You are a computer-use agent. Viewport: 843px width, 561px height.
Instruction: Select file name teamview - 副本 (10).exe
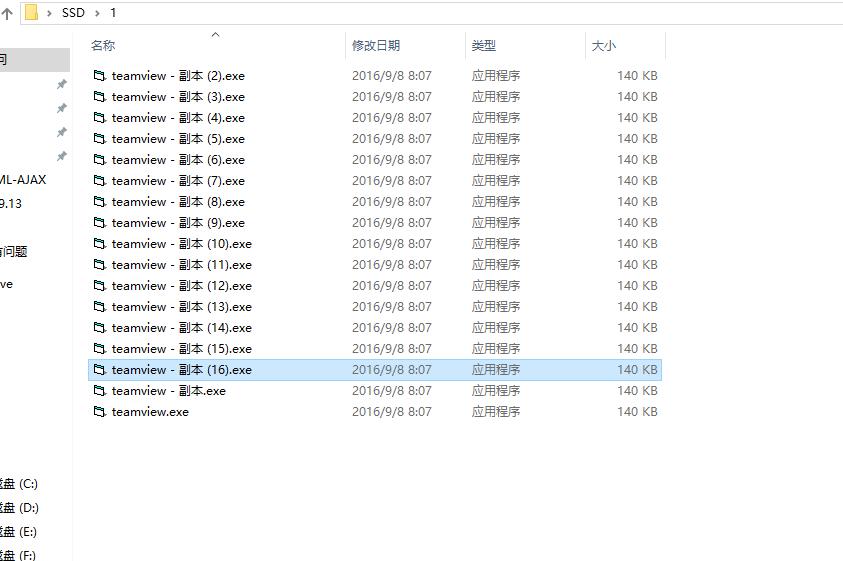click(182, 244)
